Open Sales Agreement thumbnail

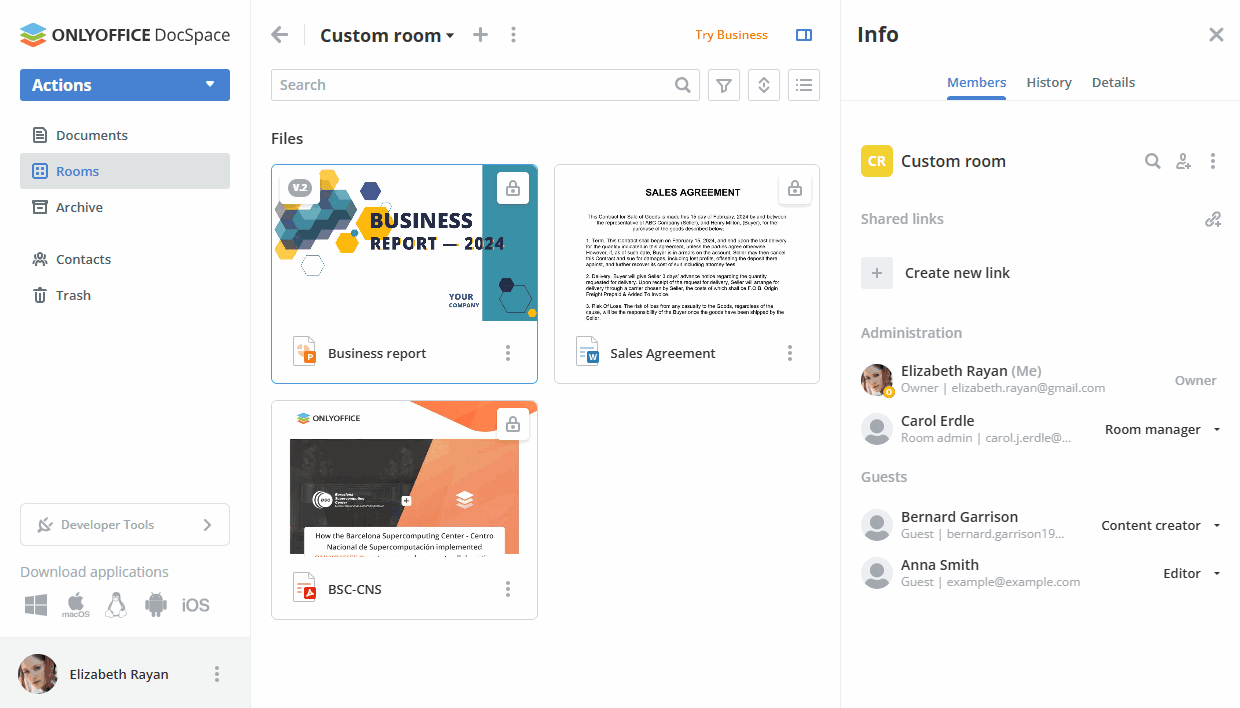687,243
